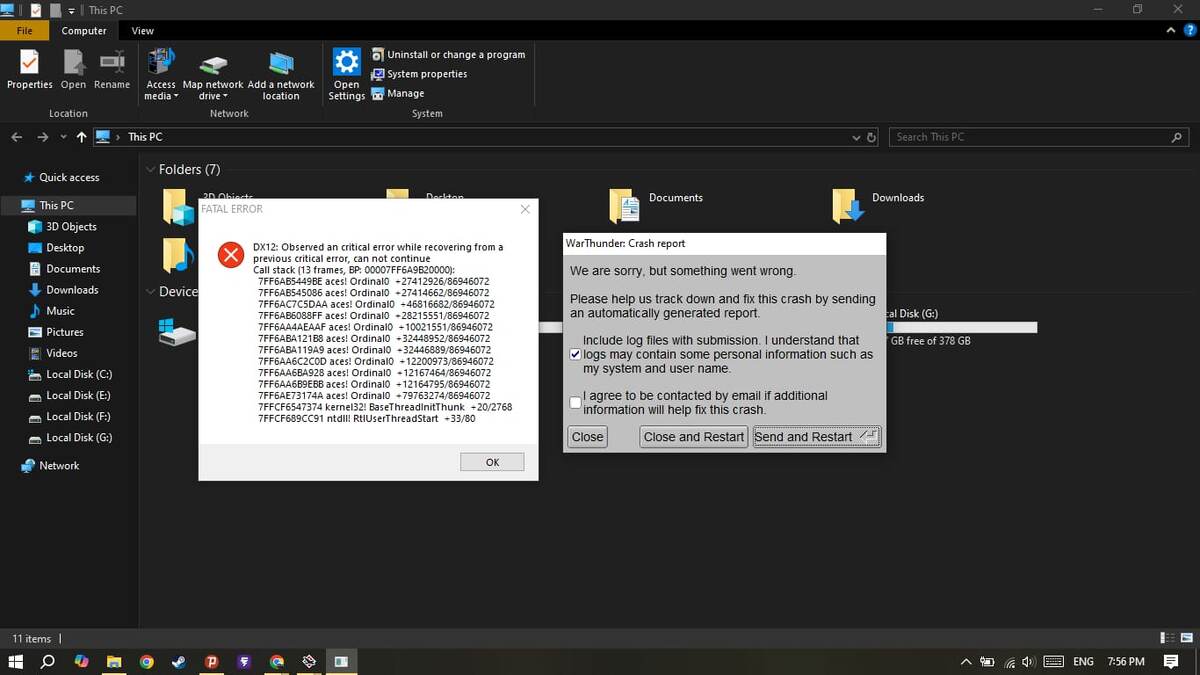Click the 7:56 PM taskbar clock
The width and height of the screenshot is (1200, 675).
(x=1126, y=662)
